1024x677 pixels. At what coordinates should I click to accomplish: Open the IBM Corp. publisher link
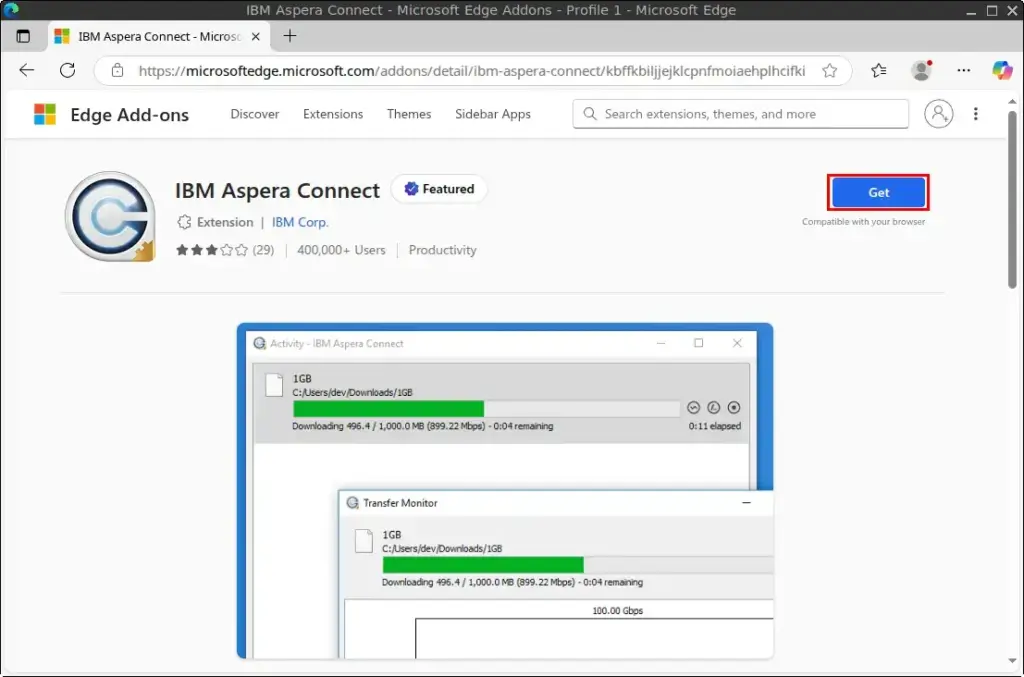coord(300,222)
